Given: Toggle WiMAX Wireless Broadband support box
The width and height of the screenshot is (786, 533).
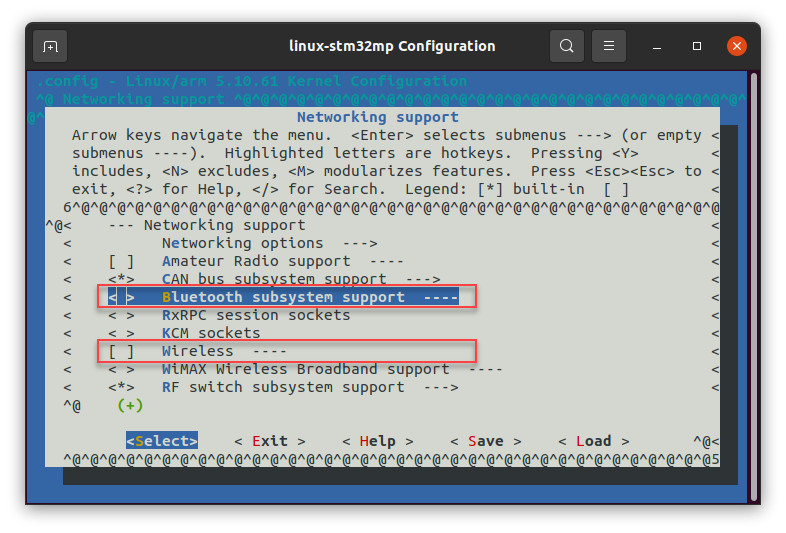Looking at the screenshot, I should pyautogui.click(x=121, y=370).
